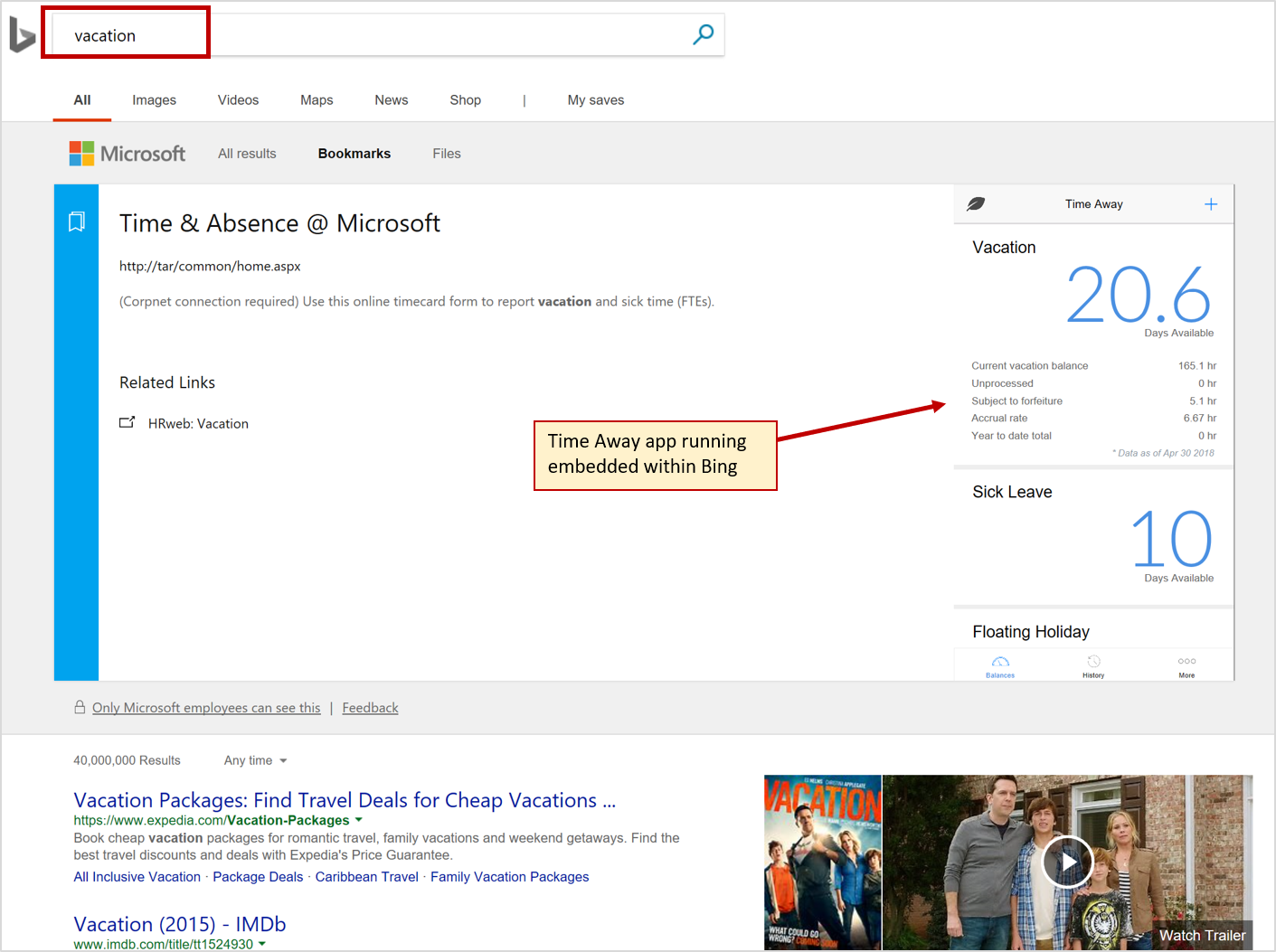1276x952 pixels.
Task: Switch to the Images tab
Action: [x=154, y=99]
